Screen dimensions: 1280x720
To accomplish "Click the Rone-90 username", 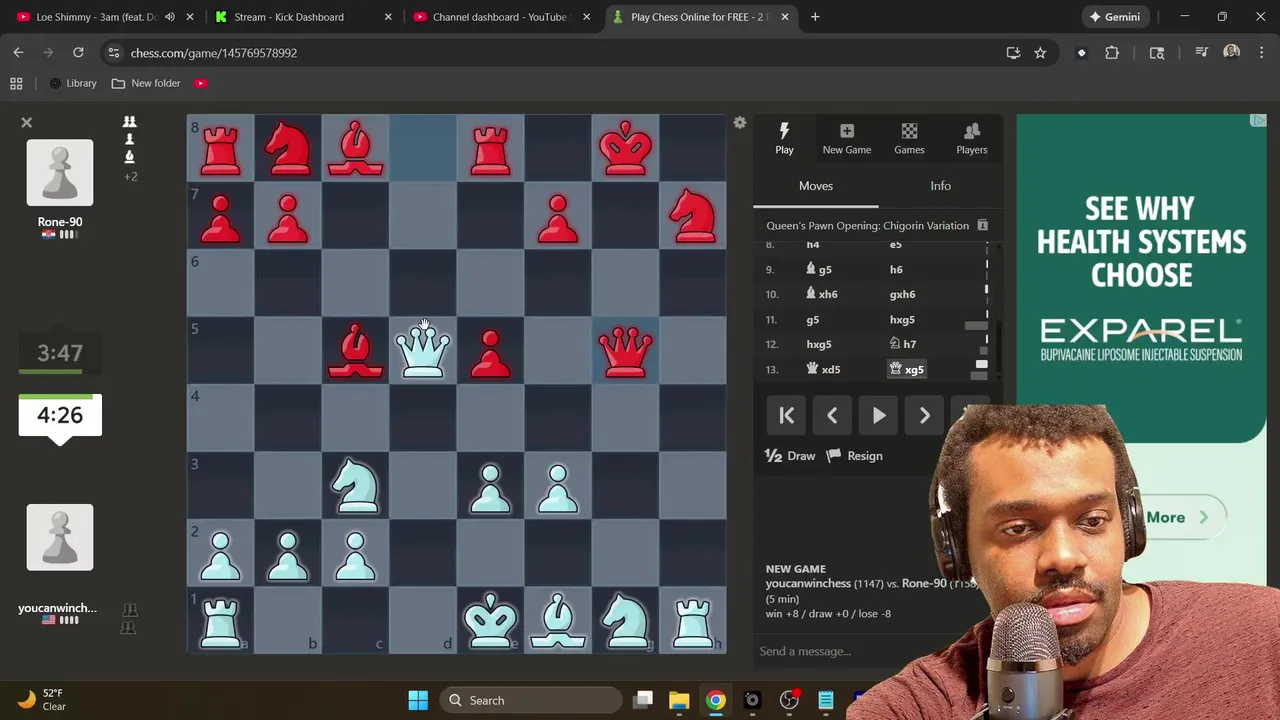I will click(60, 222).
